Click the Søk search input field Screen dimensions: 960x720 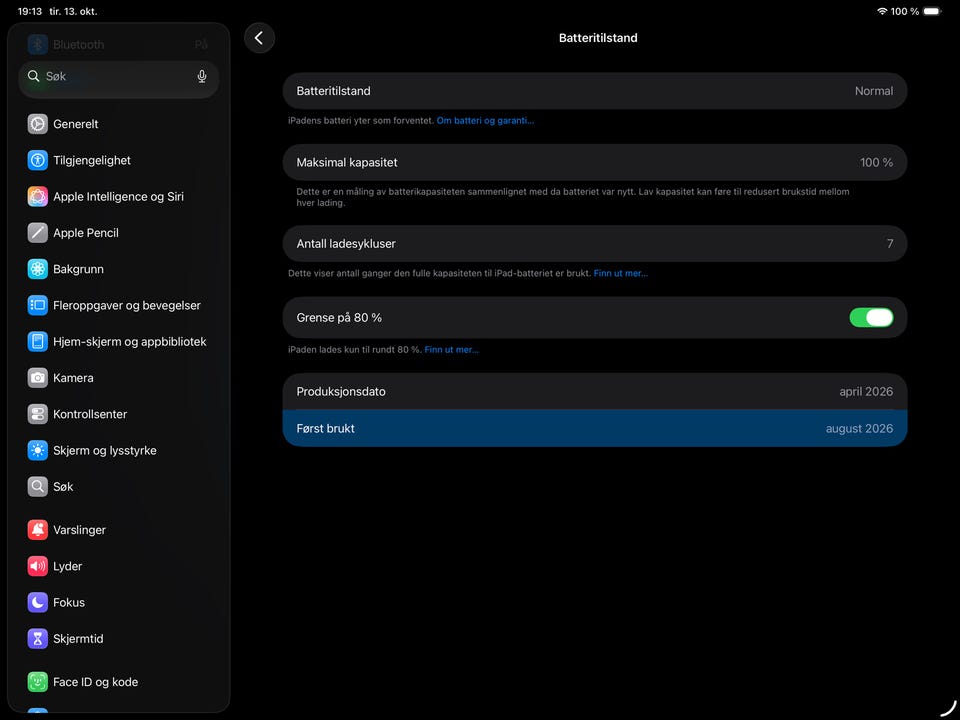coord(119,77)
